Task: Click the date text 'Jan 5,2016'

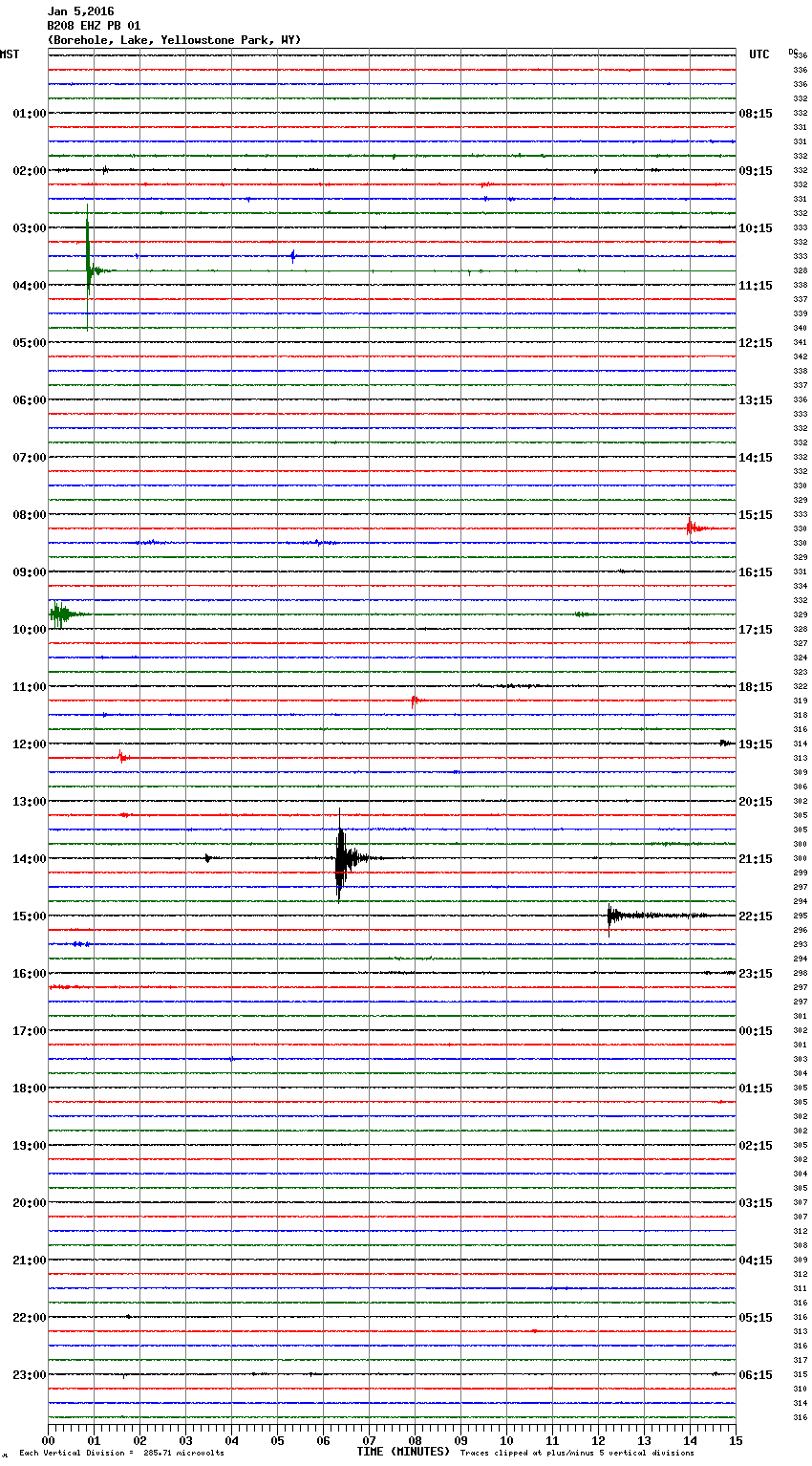Action: coord(80,11)
